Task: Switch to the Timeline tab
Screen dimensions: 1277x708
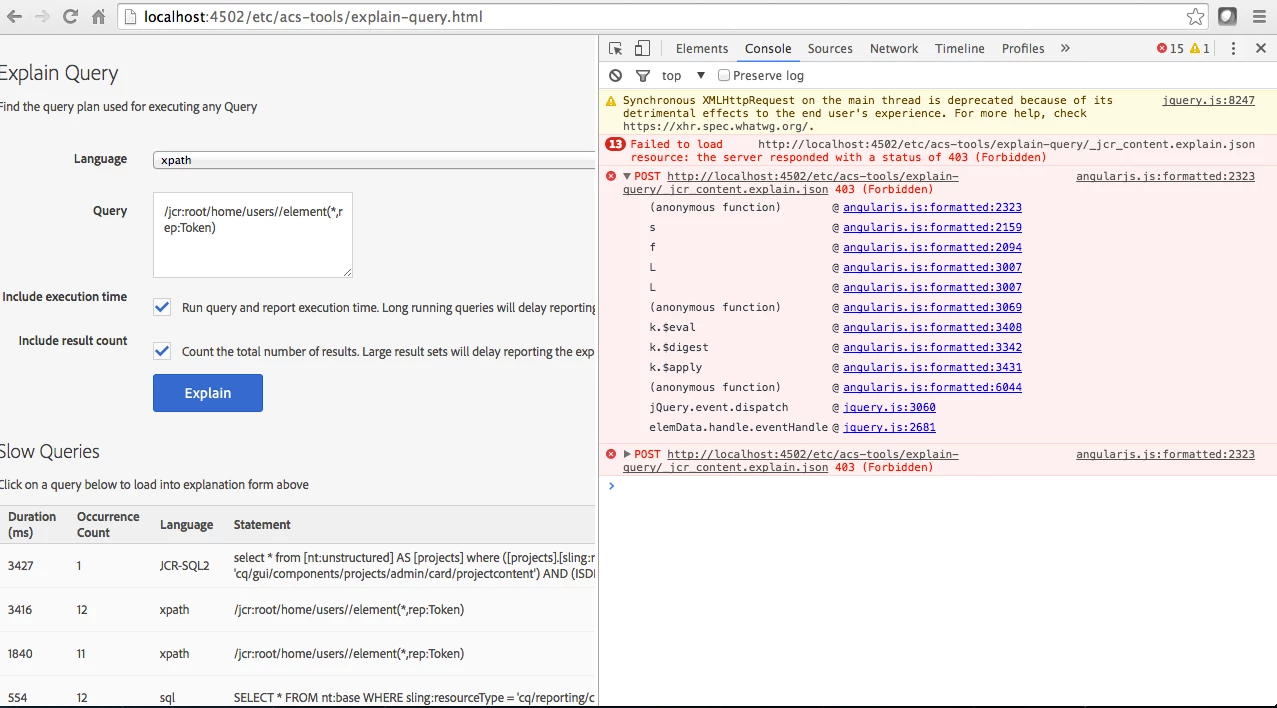Action: [x=960, y=48]
